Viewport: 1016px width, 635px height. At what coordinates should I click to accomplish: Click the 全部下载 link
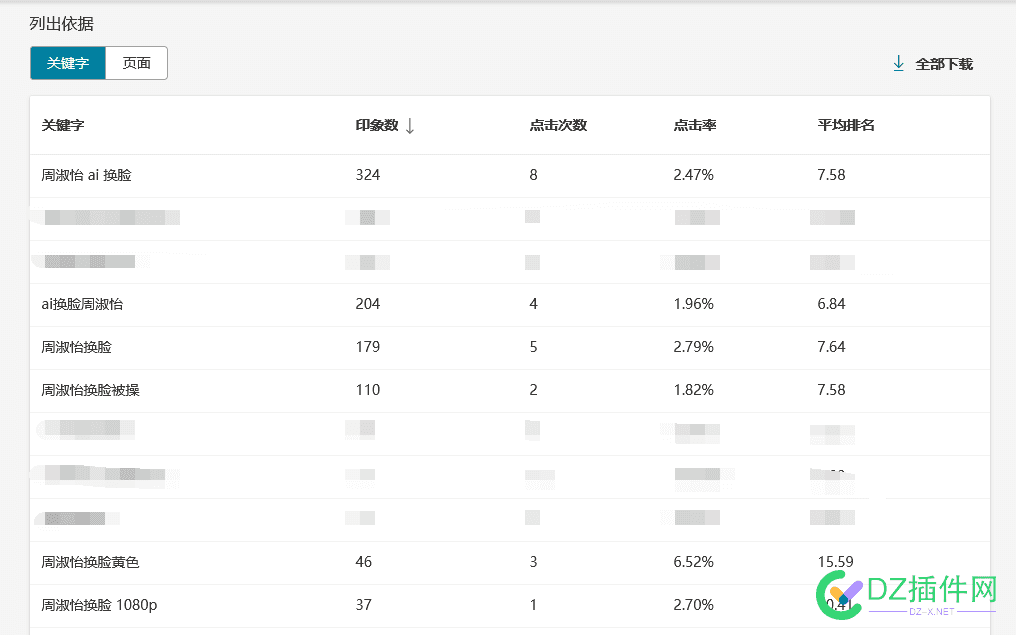point(943,64)
